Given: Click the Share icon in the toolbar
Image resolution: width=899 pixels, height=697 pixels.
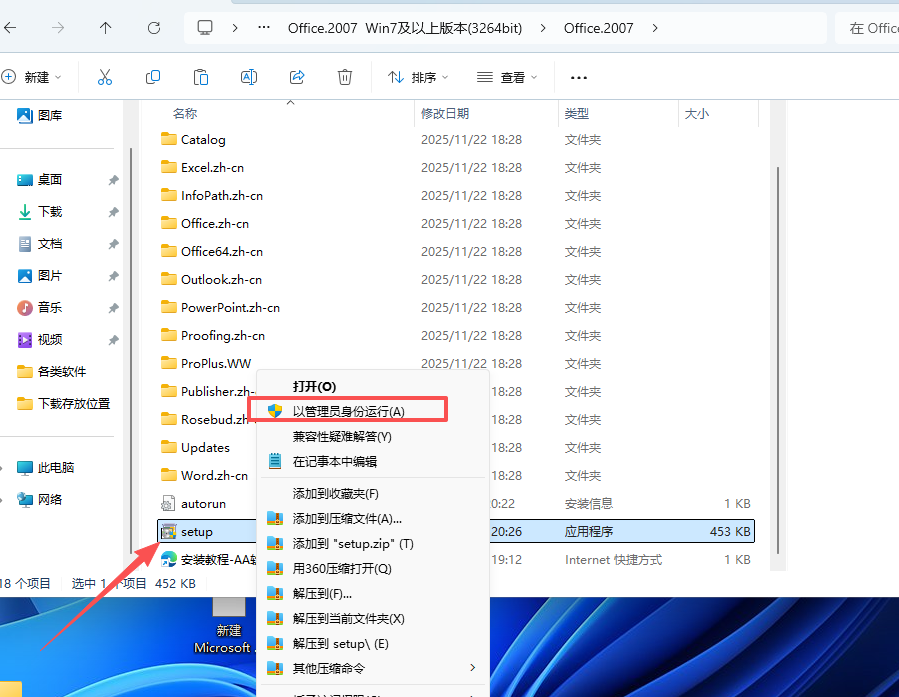Looking at the screenshot, I should coord(296,77).
